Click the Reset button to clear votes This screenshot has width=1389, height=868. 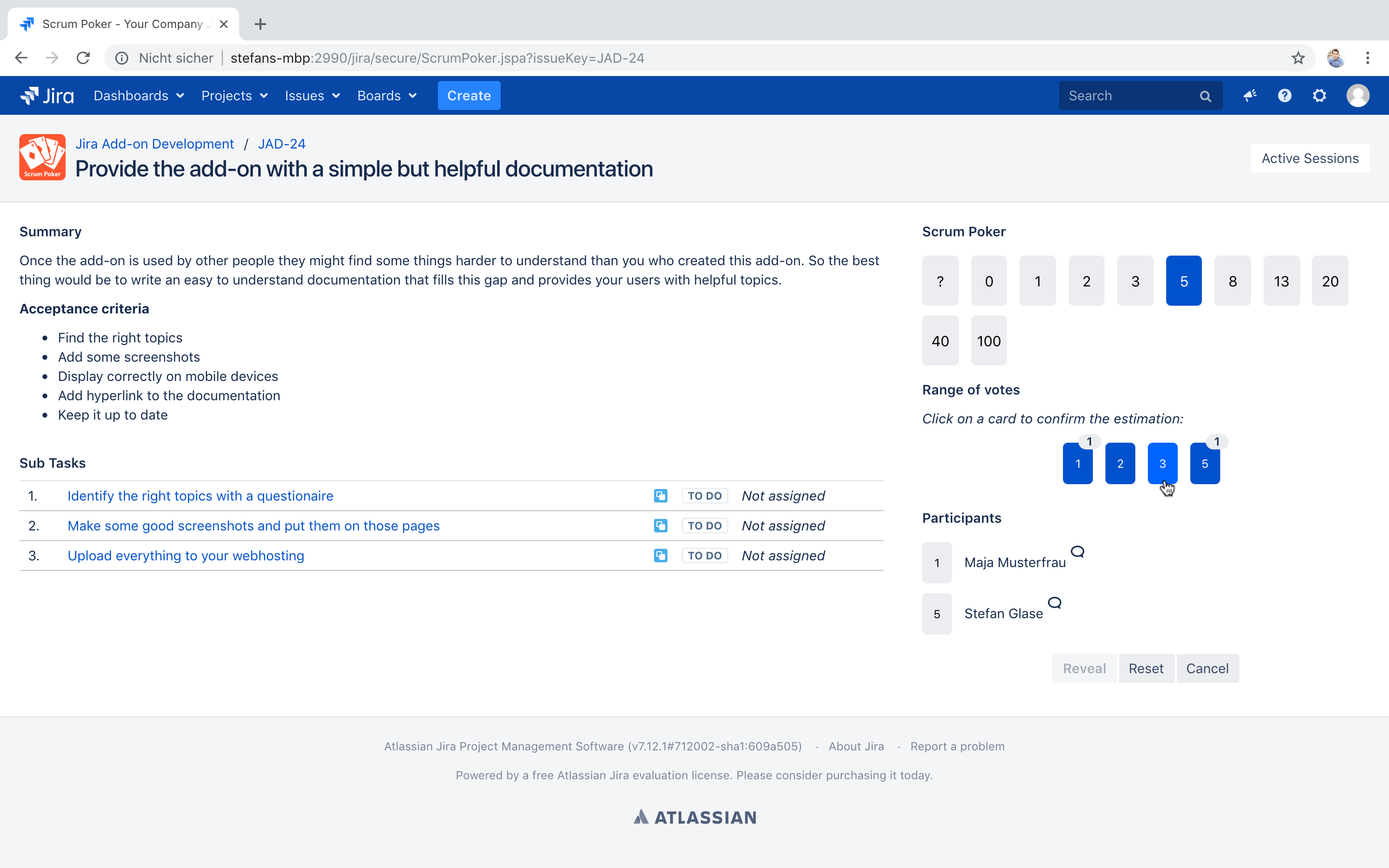pyautogui.click(x=1146, y=668)
